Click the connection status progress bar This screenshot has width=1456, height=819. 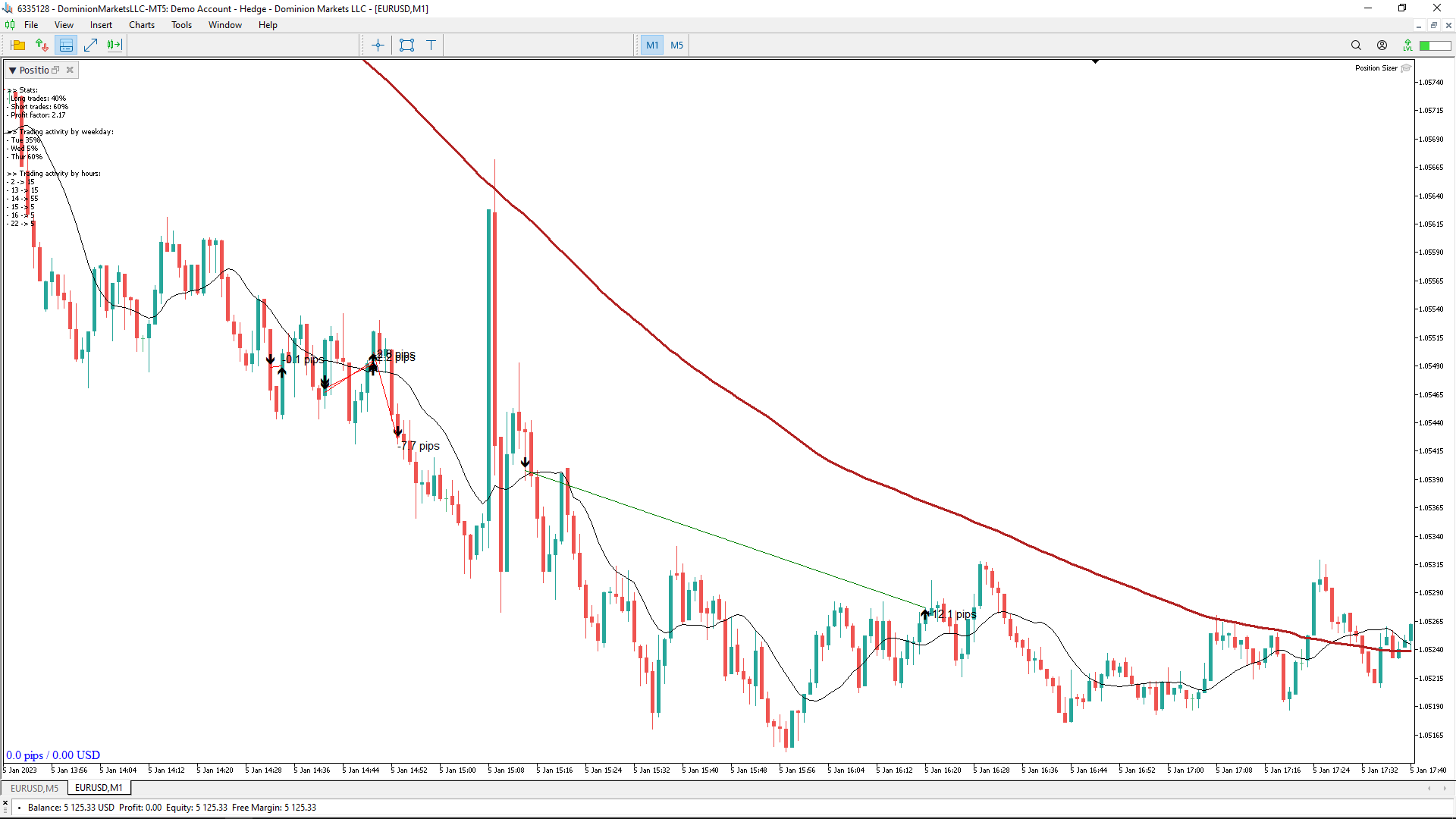(1435, 45)
